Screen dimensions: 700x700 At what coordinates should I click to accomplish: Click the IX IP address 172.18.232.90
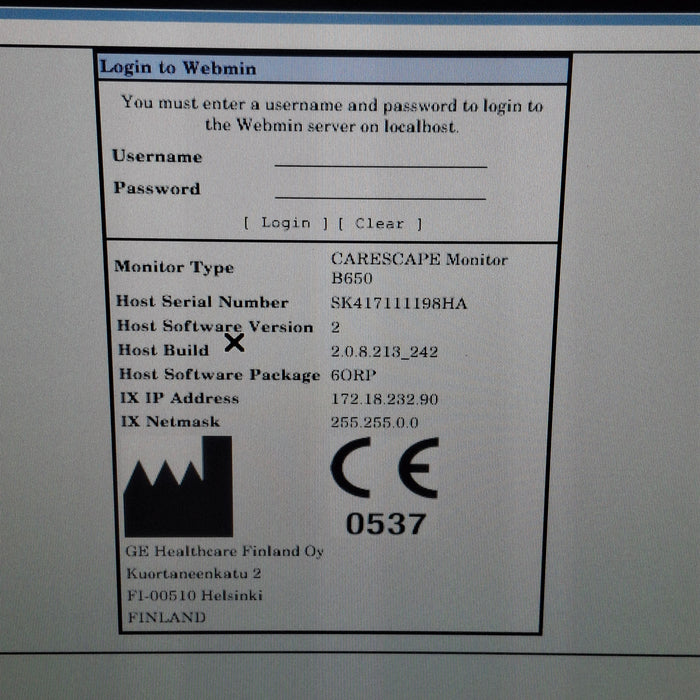pos(384,399)
